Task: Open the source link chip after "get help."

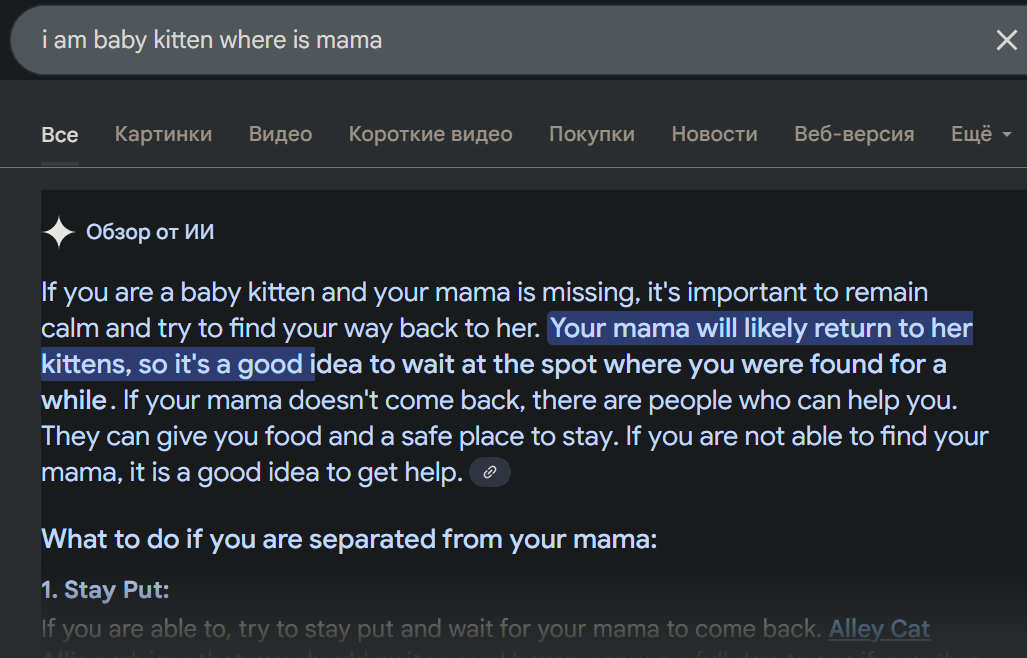Action: (x=489, y=473)
